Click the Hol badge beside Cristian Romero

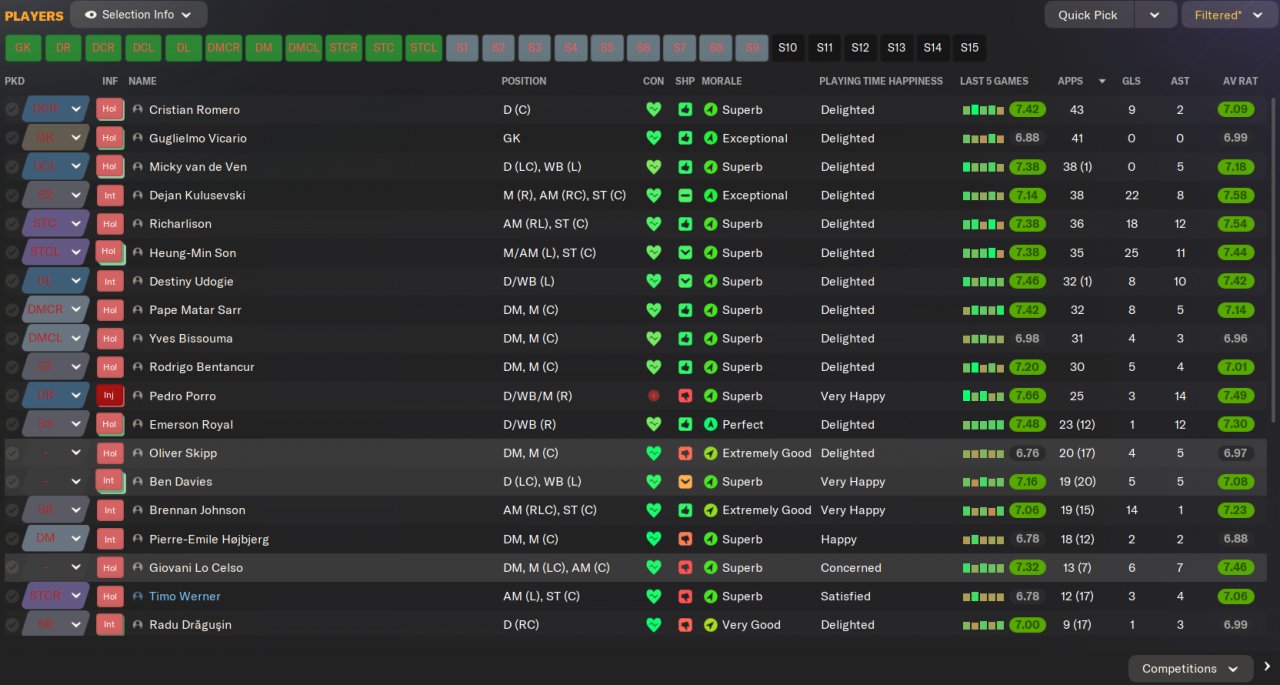pyautogui.click(x=109, y=110)
